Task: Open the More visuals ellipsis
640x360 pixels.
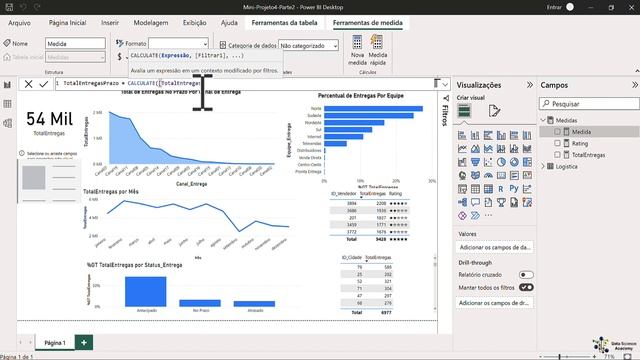Action: 488,216
